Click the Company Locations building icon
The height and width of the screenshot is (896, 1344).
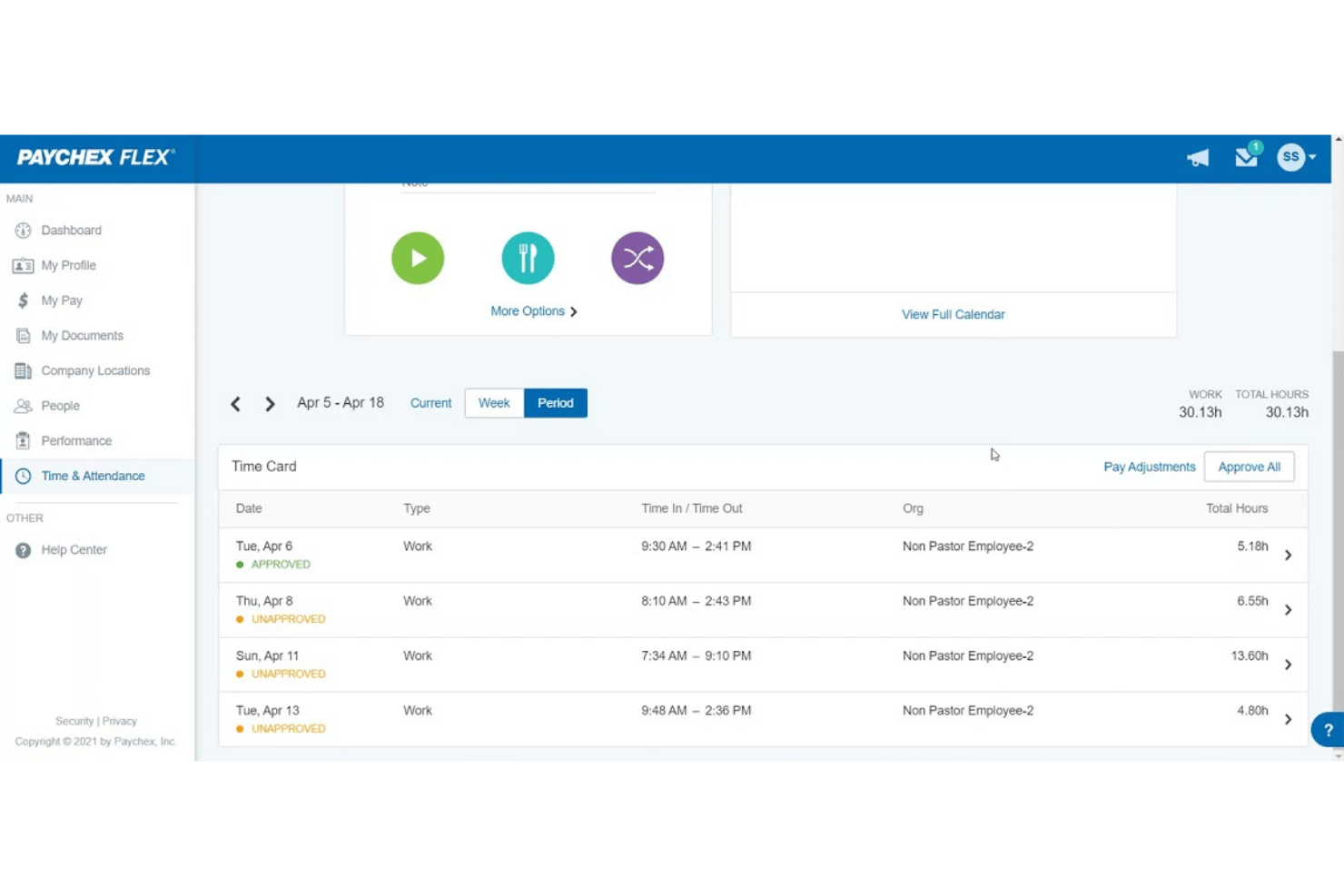(23, 370)
